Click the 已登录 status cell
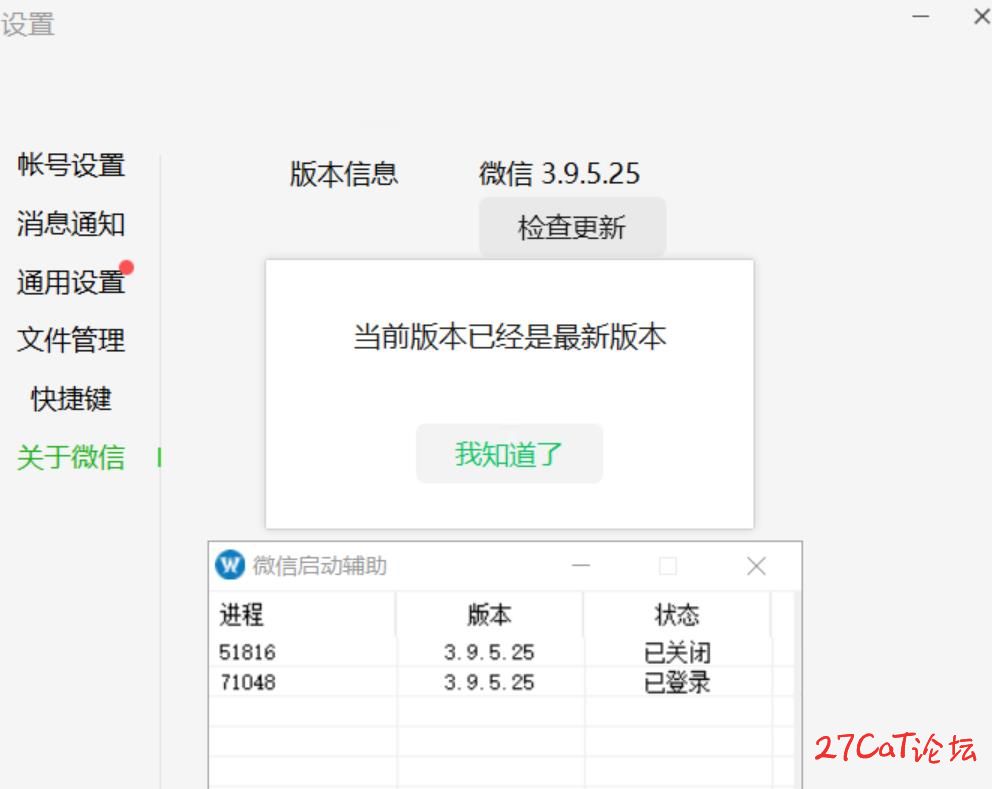992x789 pixels. [677, 683]
